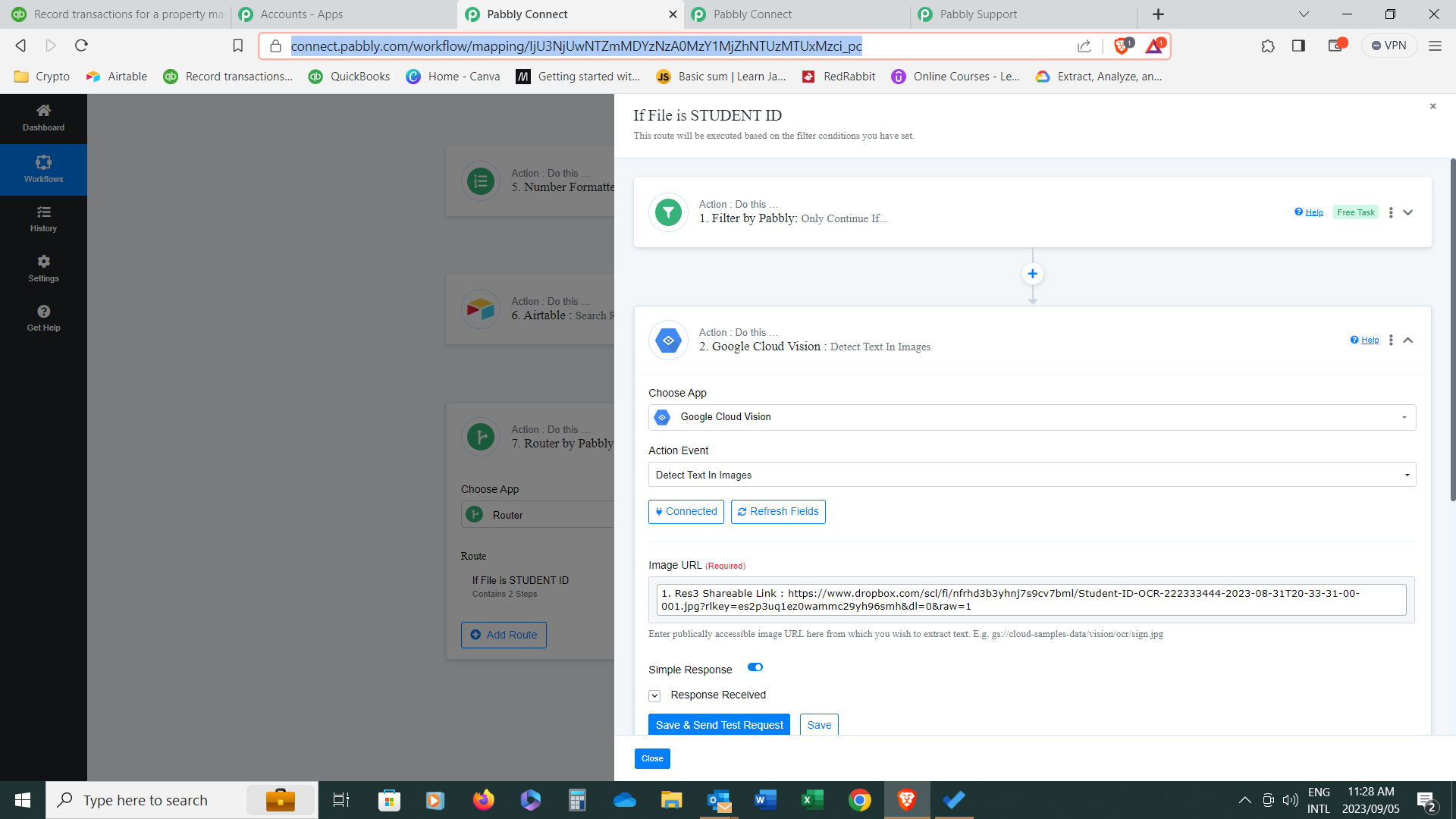Click the Save button
1456x819 pixels.
click(819, 725)
